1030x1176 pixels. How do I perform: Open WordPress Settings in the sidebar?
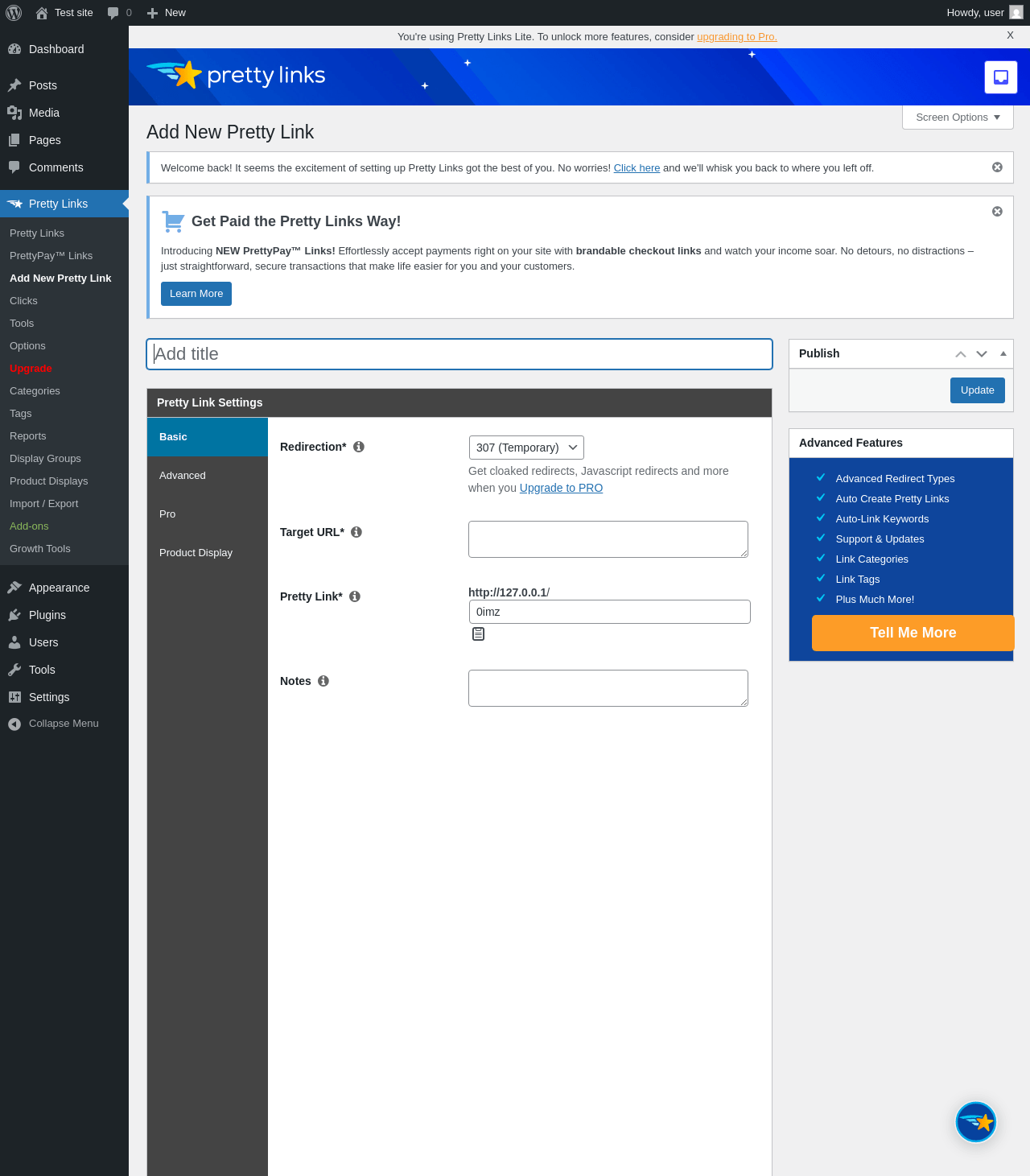click(x=64, y=697)
